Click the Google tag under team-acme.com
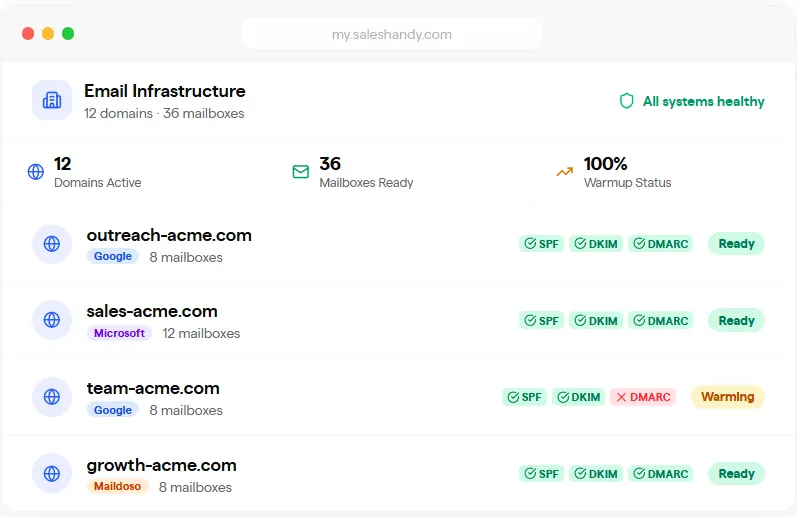 click(x=113, y=410)
